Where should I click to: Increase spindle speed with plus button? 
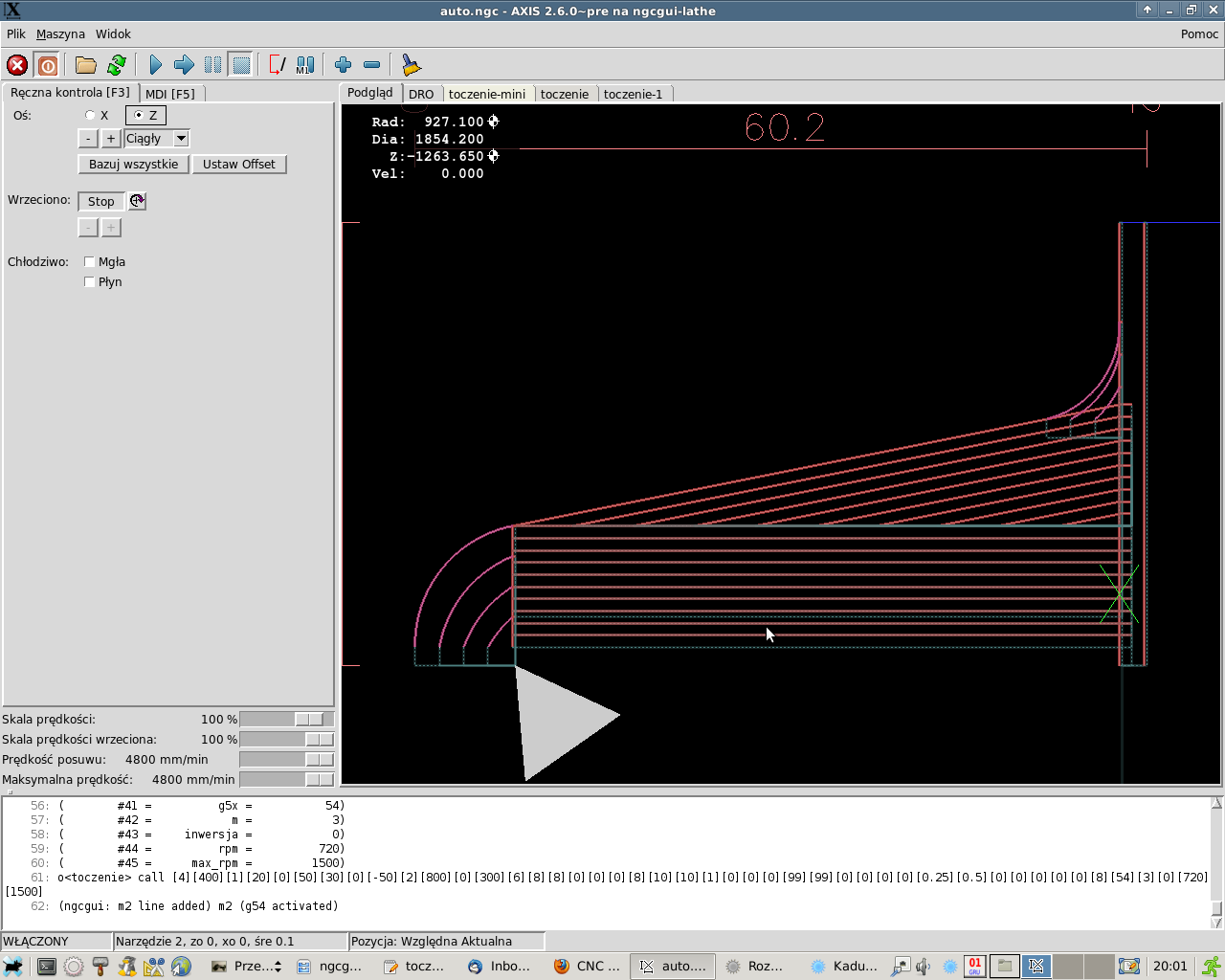point(111,228)
